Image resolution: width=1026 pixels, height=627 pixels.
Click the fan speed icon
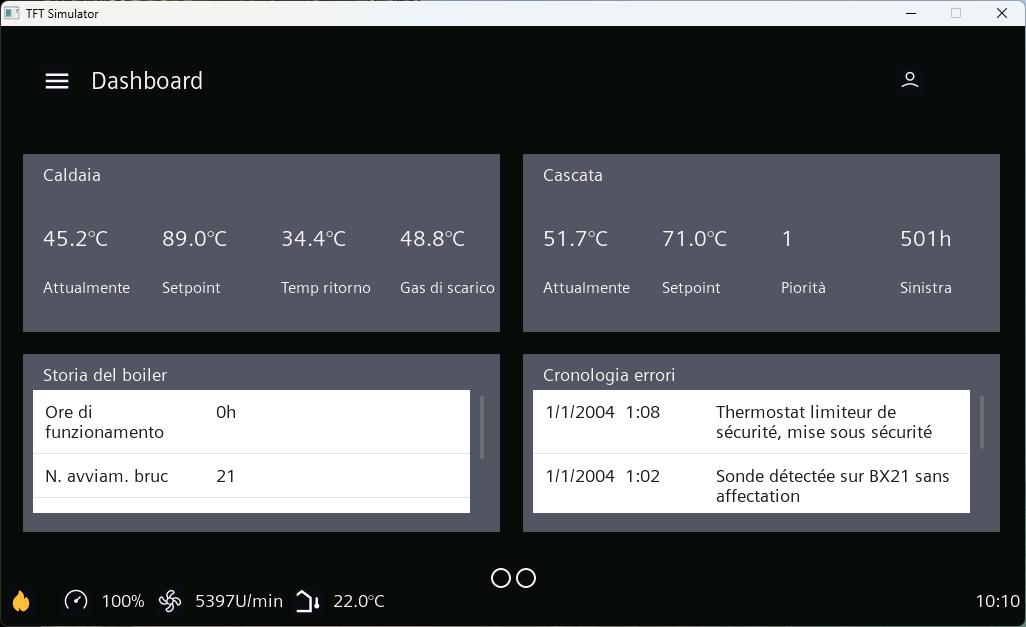pos(170,601)
